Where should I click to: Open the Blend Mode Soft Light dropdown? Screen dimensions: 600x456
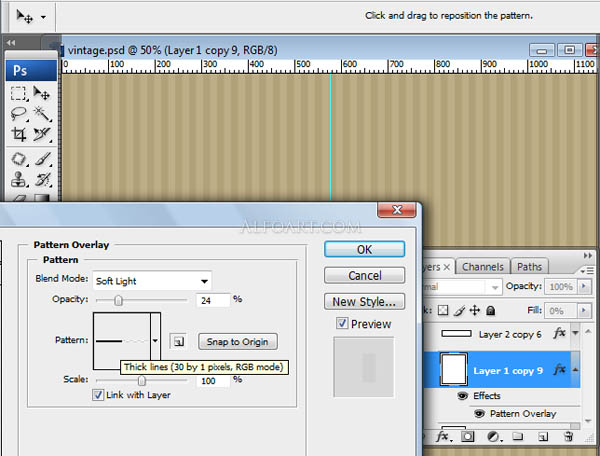coord(152,281)
